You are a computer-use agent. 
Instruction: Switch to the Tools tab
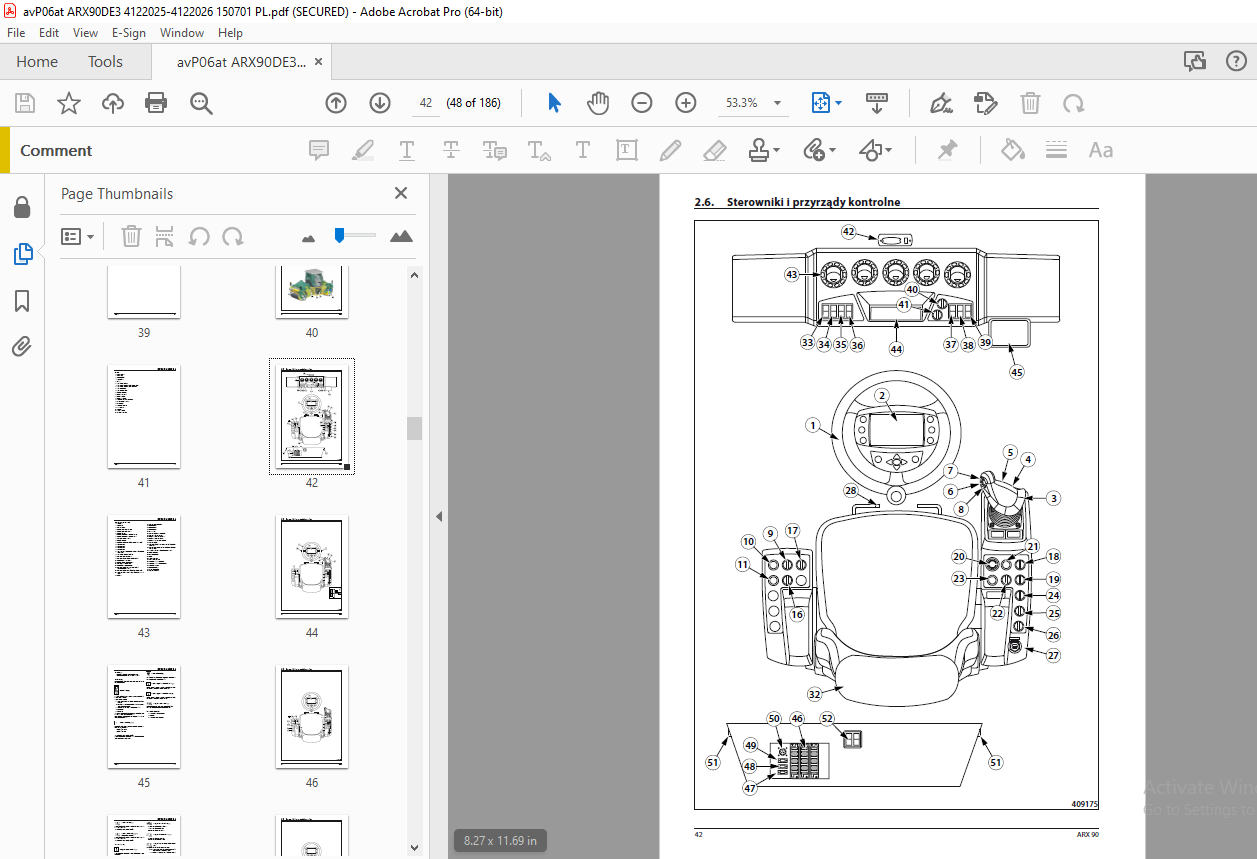[x=105, y=62]
